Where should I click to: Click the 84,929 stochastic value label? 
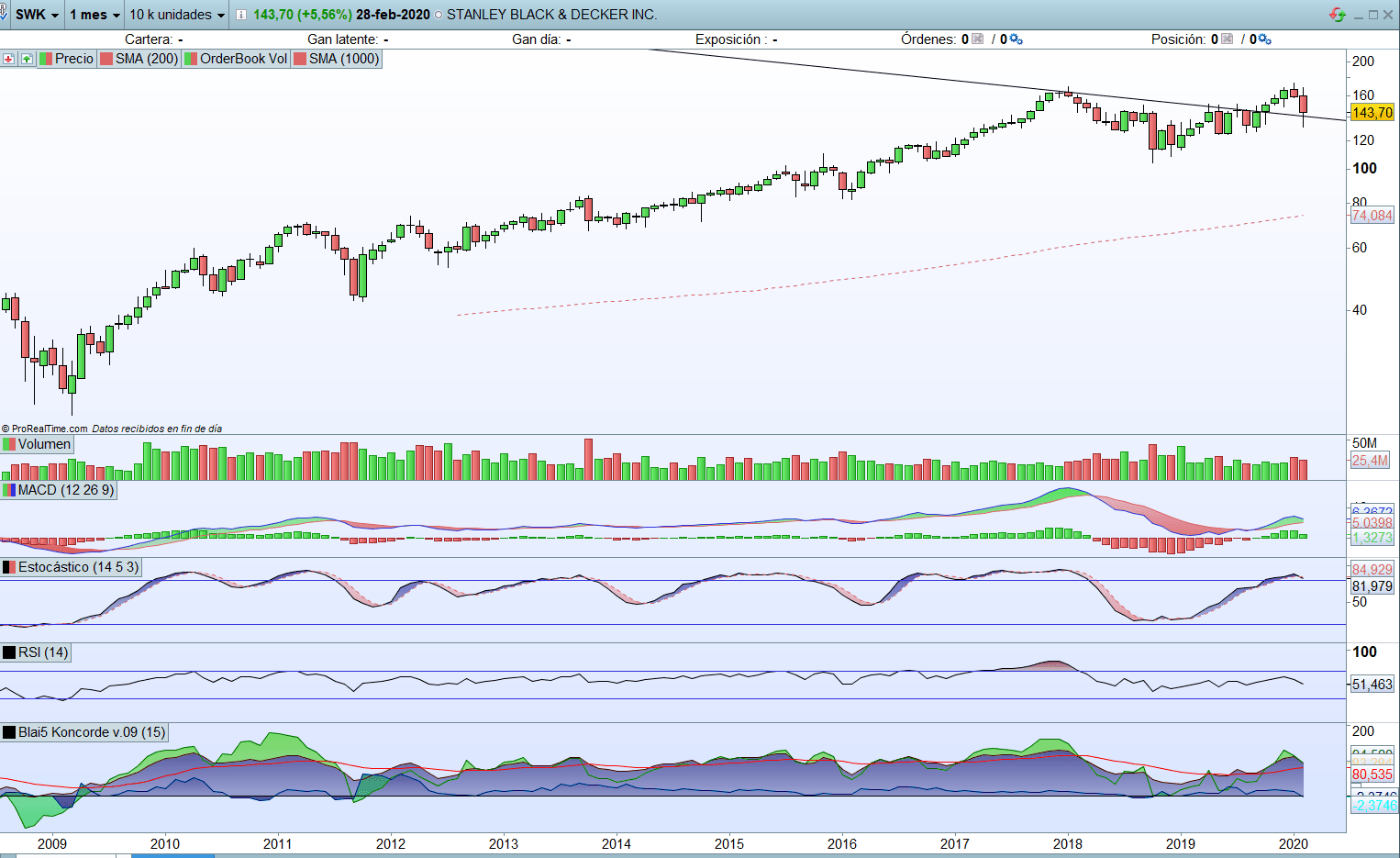[x=1372, y=570]
